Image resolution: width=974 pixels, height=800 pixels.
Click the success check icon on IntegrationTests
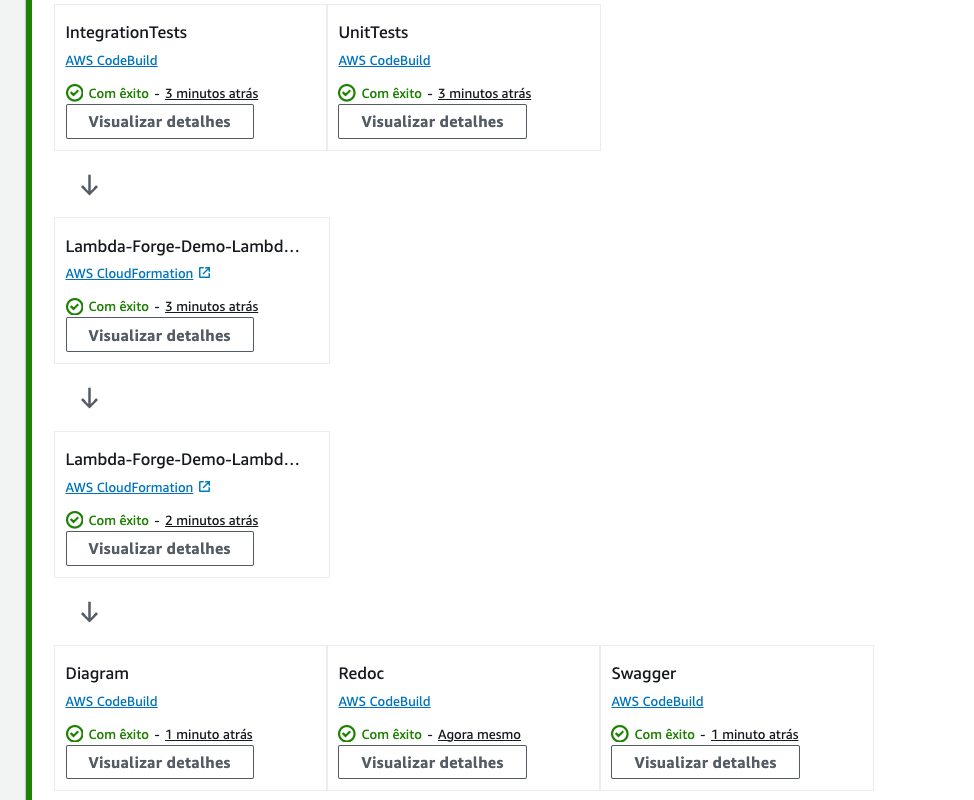click(74, 93)
